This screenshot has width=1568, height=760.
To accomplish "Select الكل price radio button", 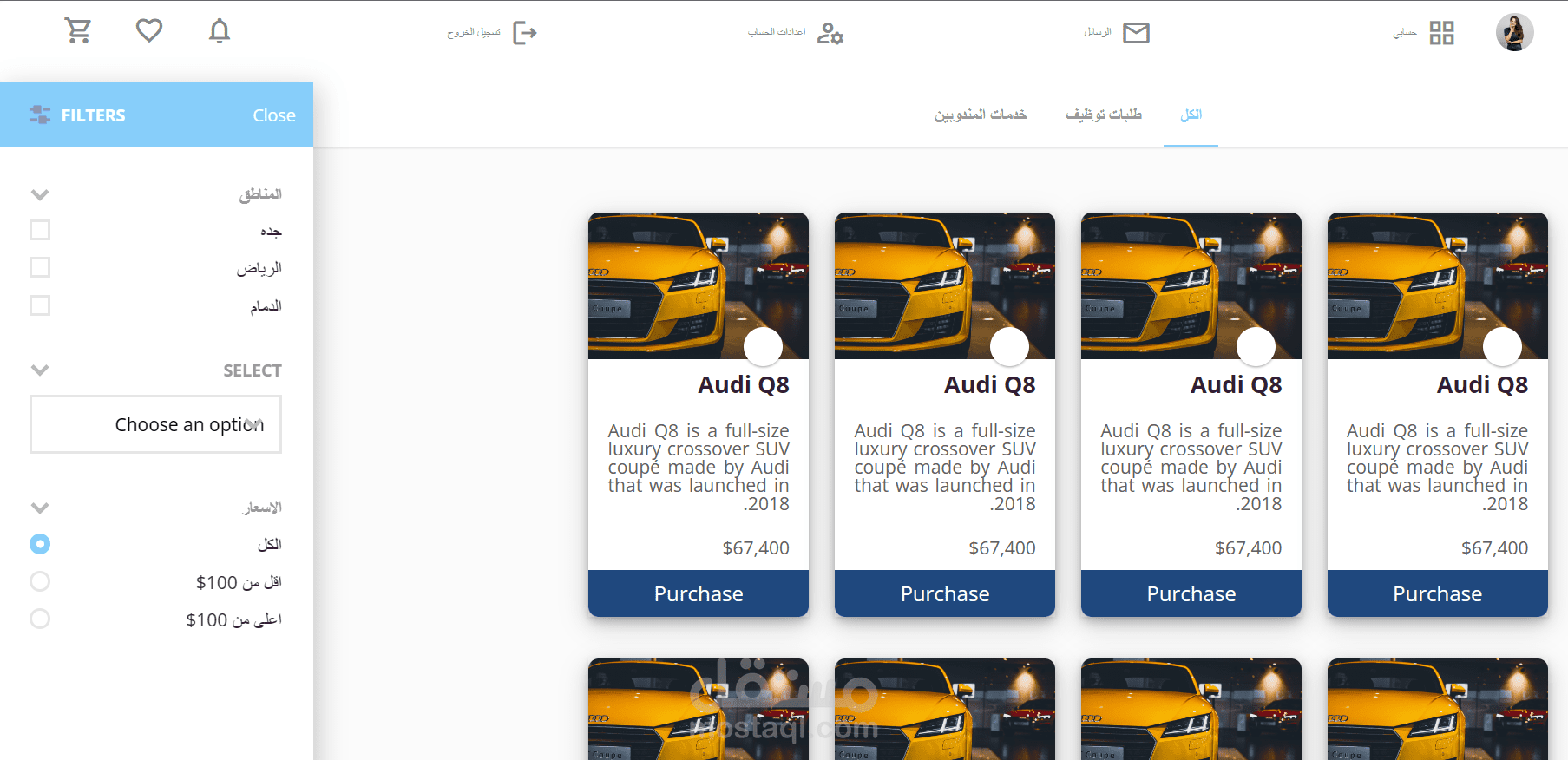I will [40, 544].
